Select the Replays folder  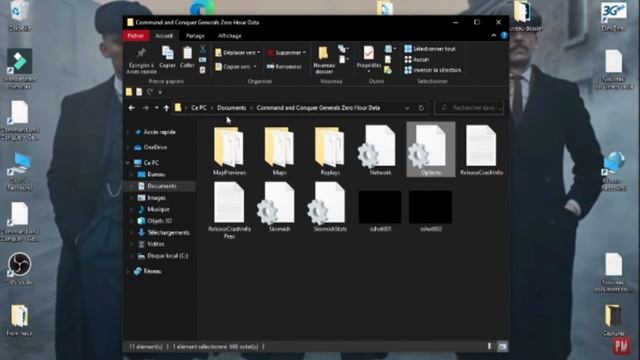(x=330, y=151)
